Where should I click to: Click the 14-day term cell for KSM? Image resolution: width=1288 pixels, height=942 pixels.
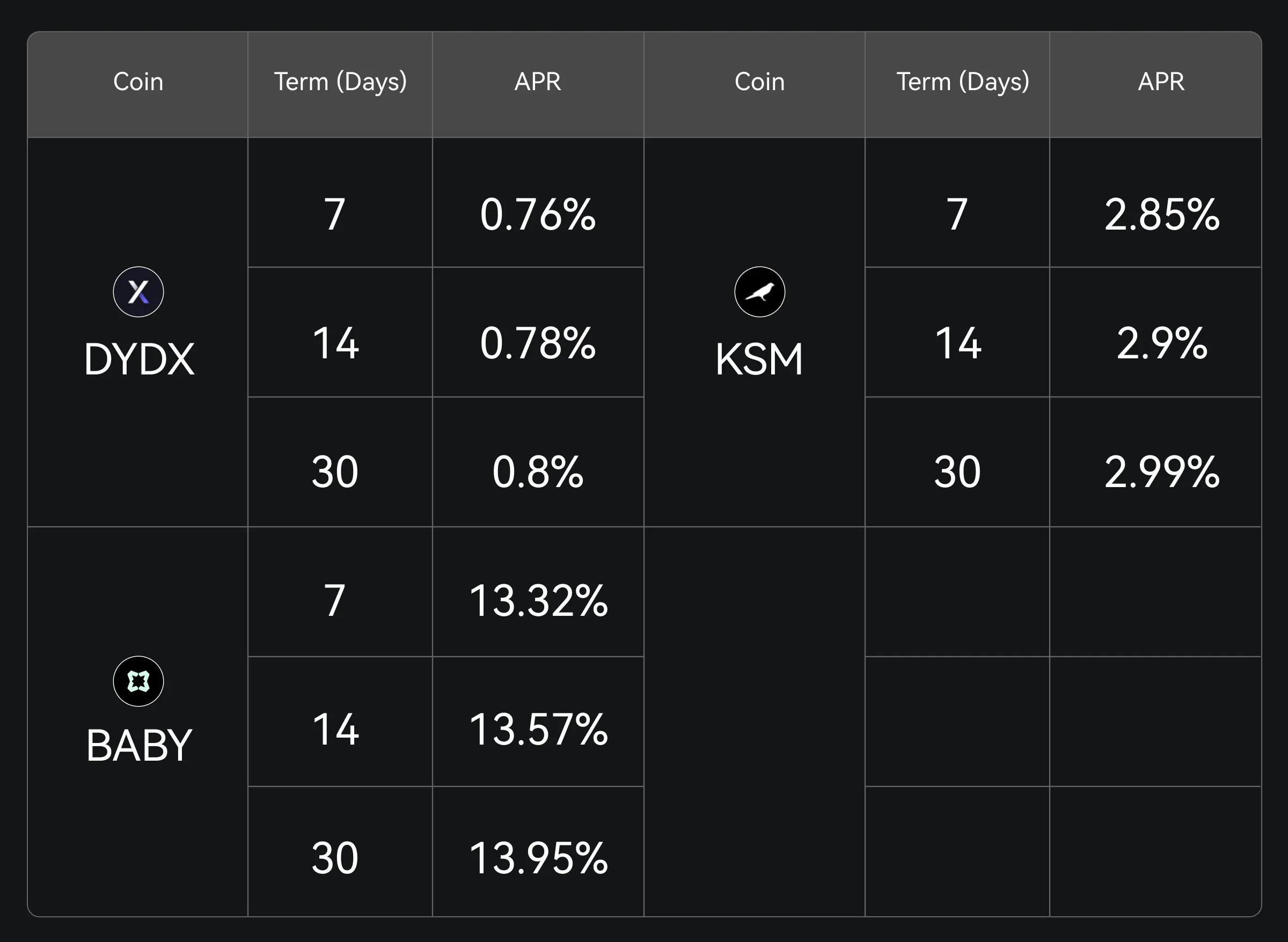958,344
